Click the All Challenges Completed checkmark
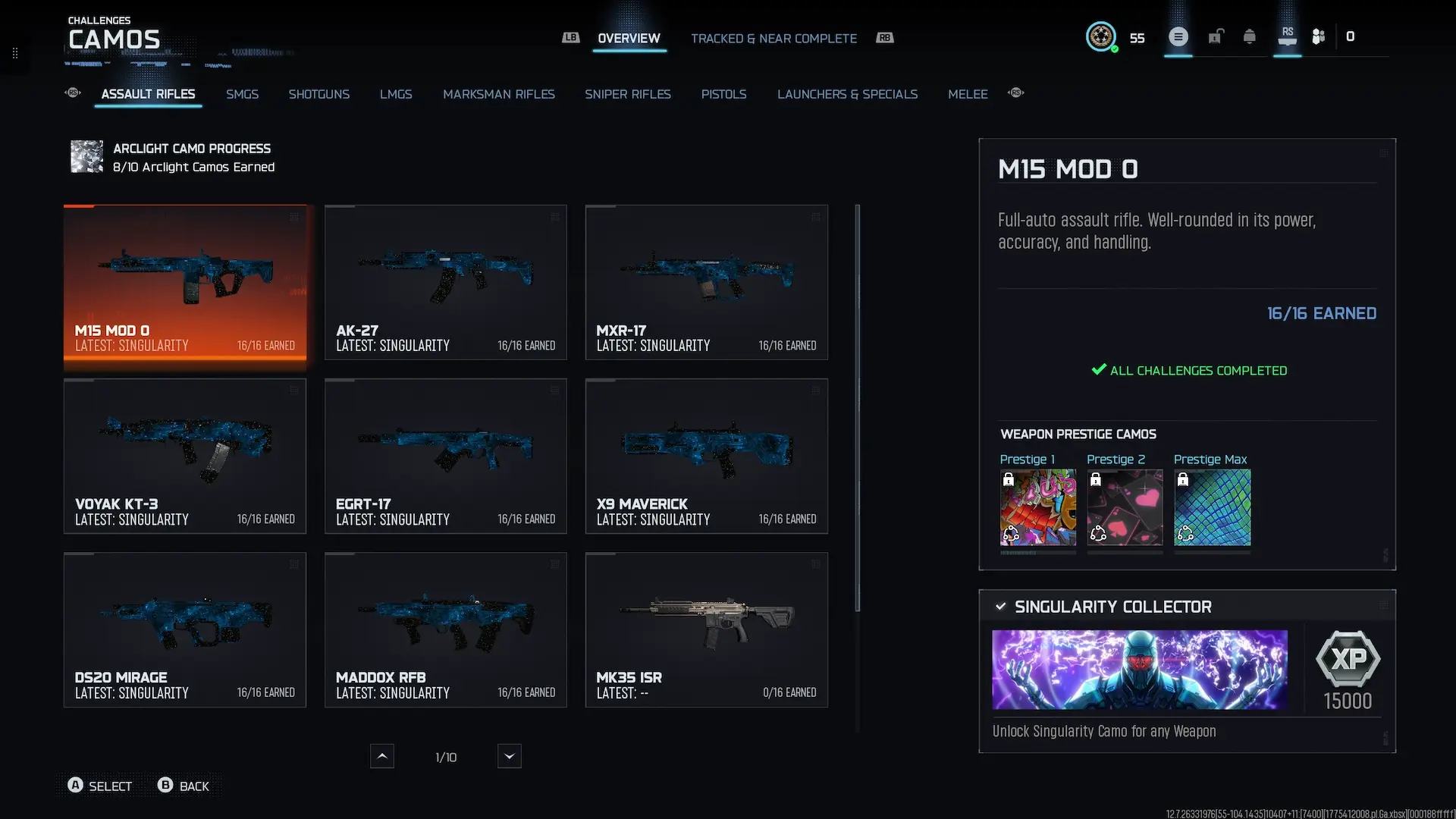 click(1098, 369)
